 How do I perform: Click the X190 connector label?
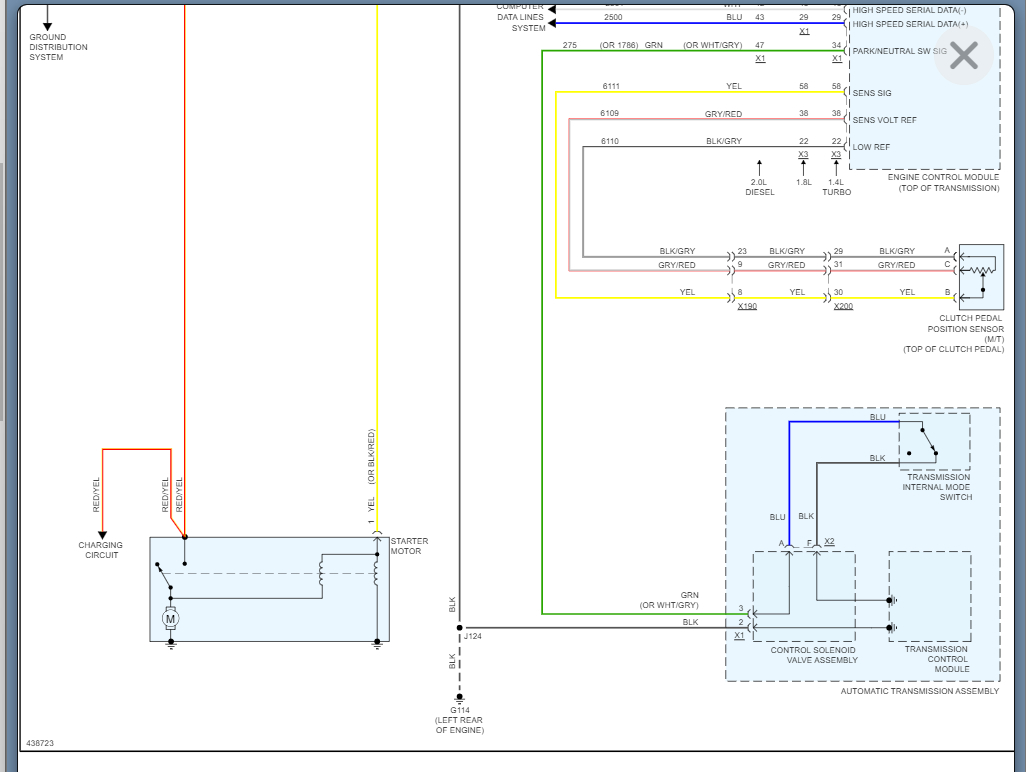tap(747, 306)
